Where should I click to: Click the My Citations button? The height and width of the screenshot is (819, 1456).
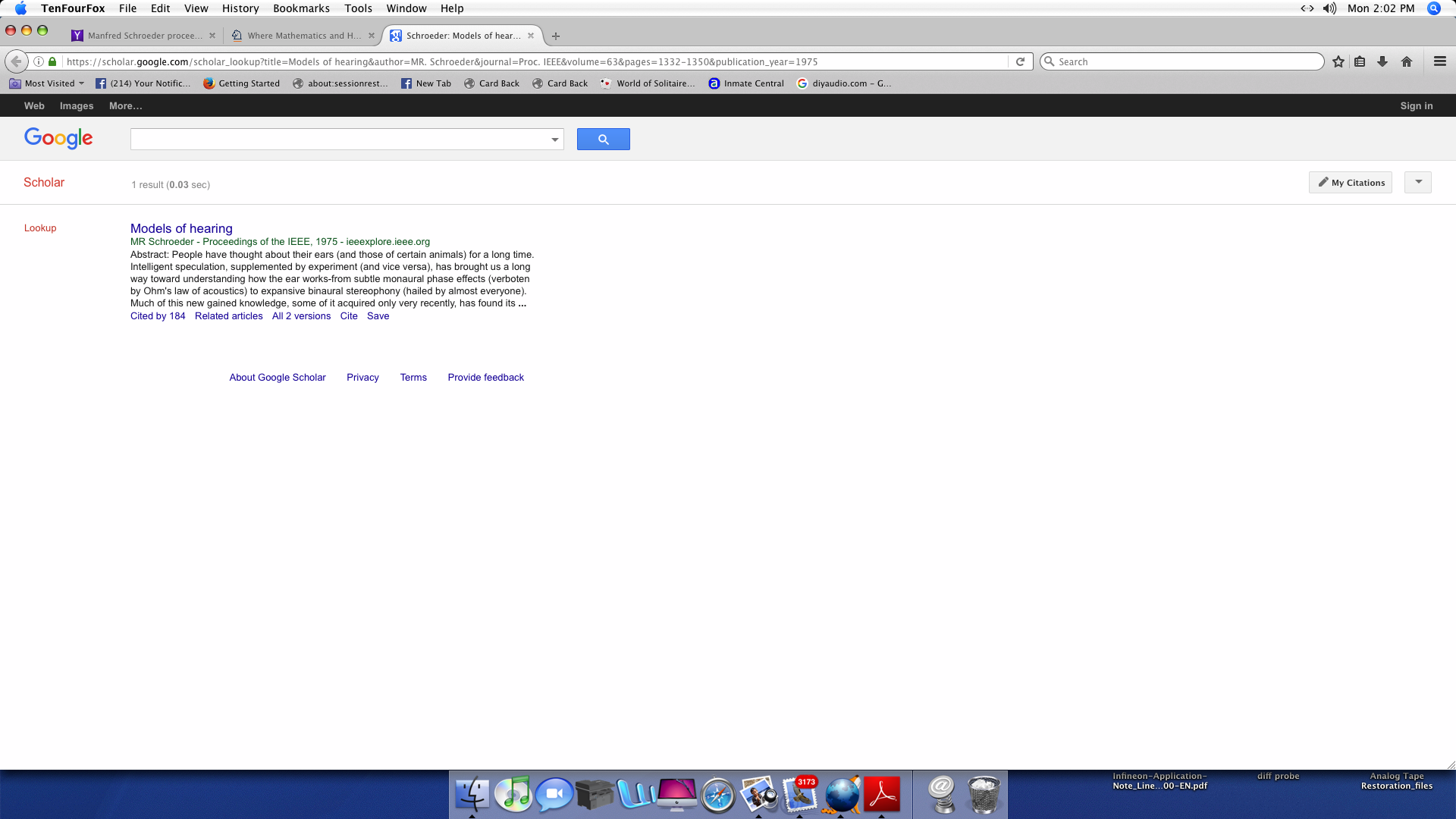[x=1351, y=182]
